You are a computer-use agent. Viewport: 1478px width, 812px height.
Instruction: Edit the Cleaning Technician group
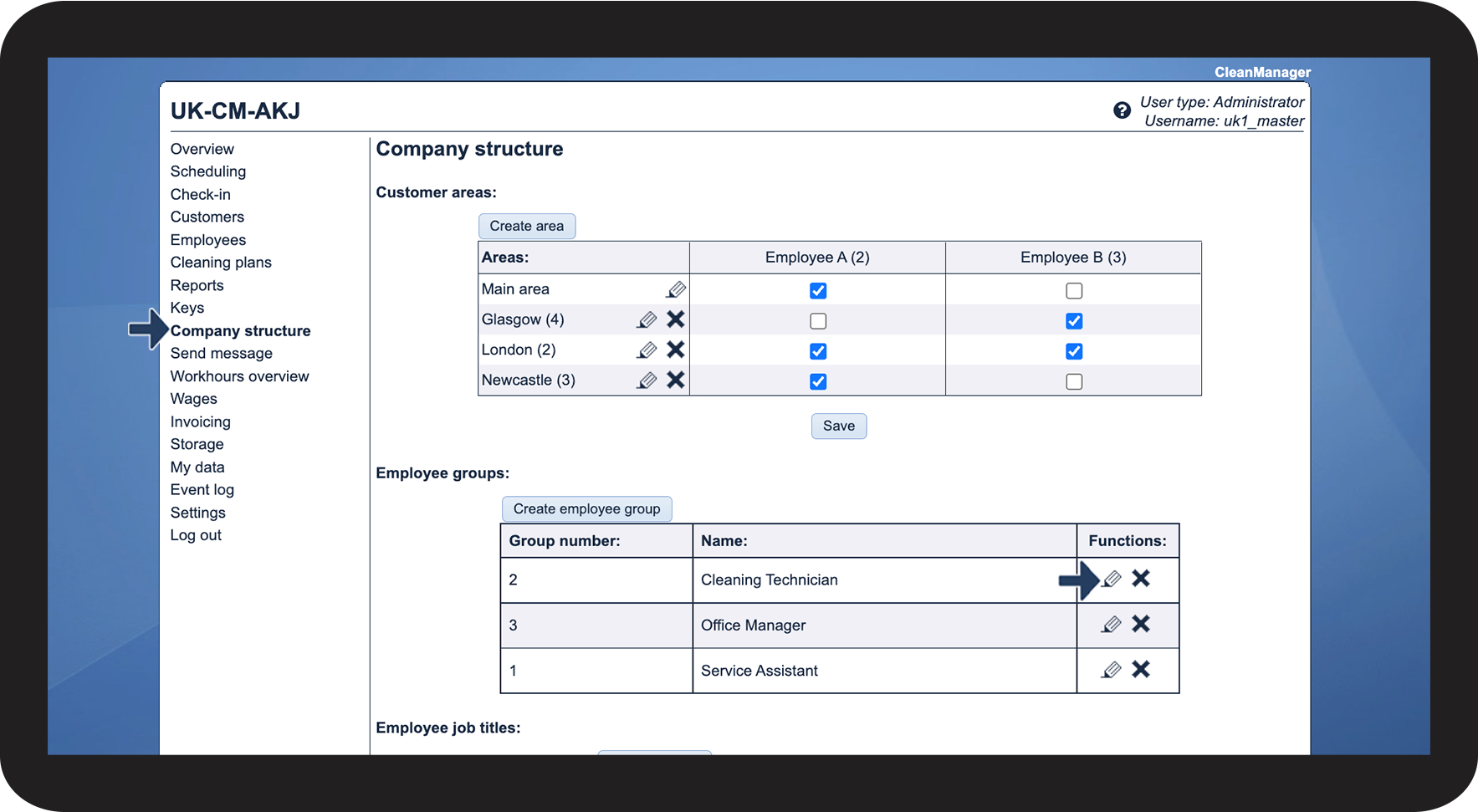1112,580
